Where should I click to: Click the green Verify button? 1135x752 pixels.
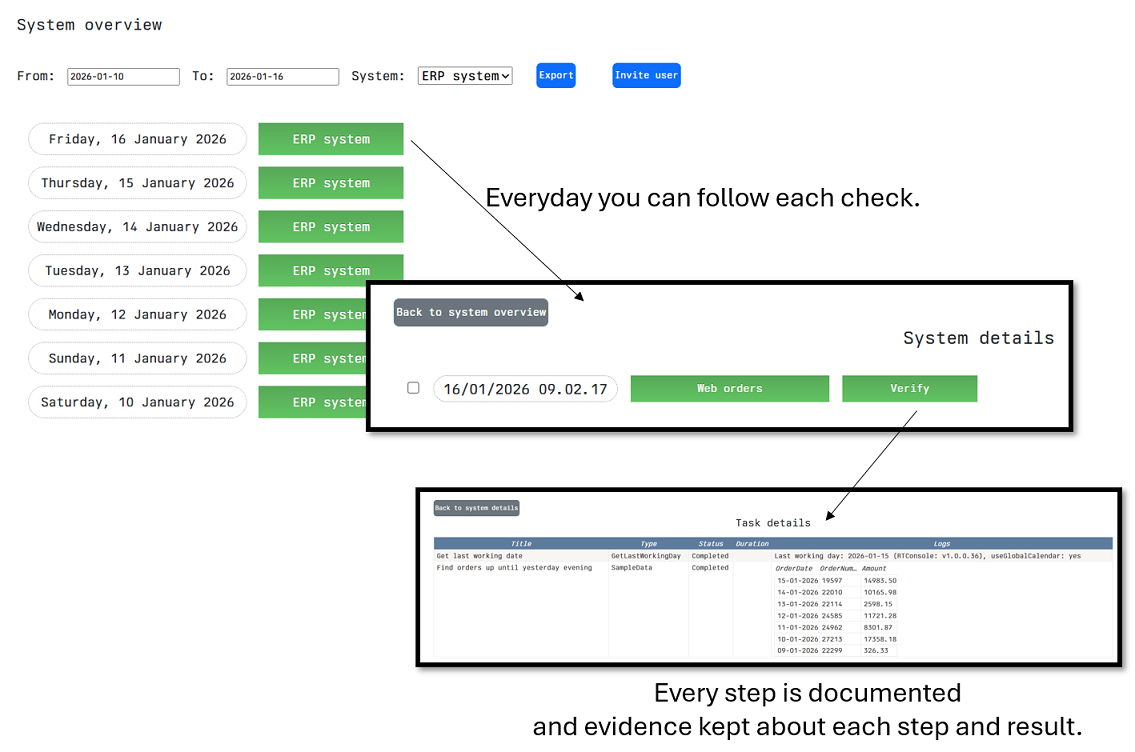pyautogui.click(x=909, y=389)
